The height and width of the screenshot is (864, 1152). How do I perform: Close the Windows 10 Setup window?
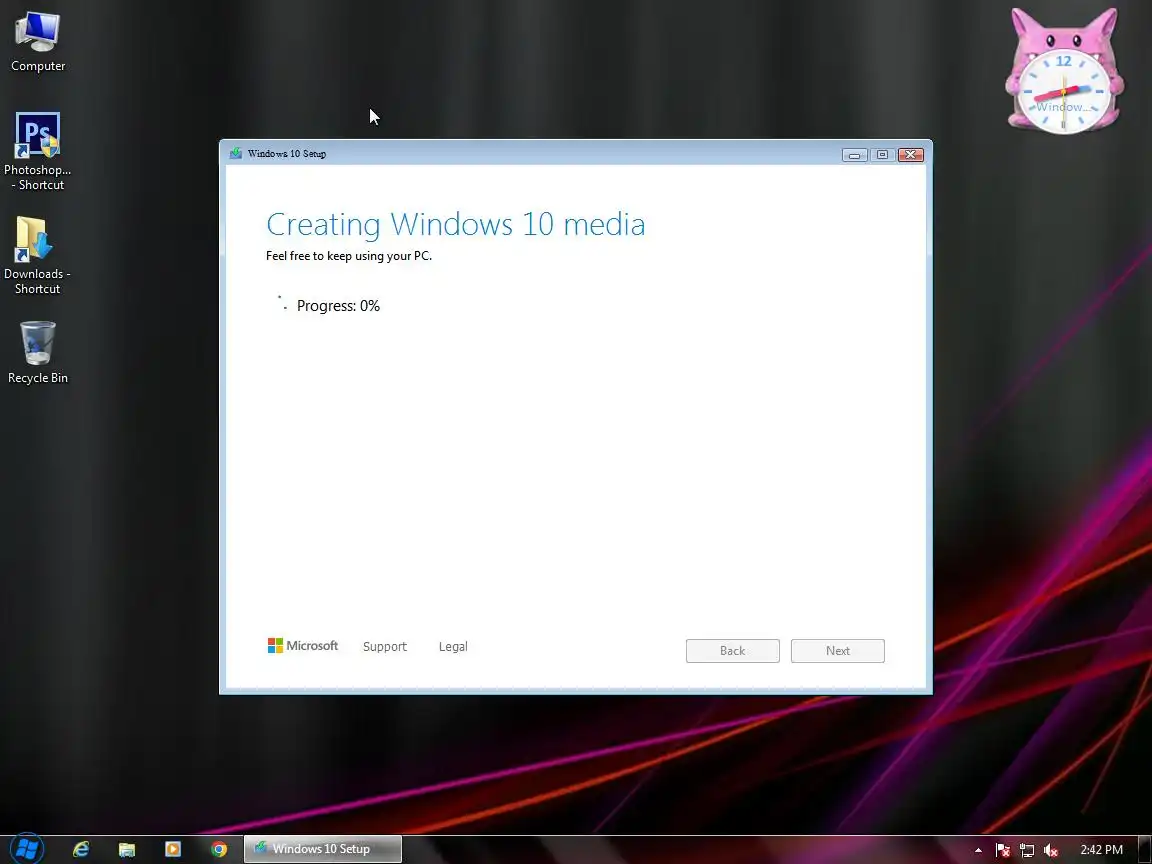coord(910,154)
